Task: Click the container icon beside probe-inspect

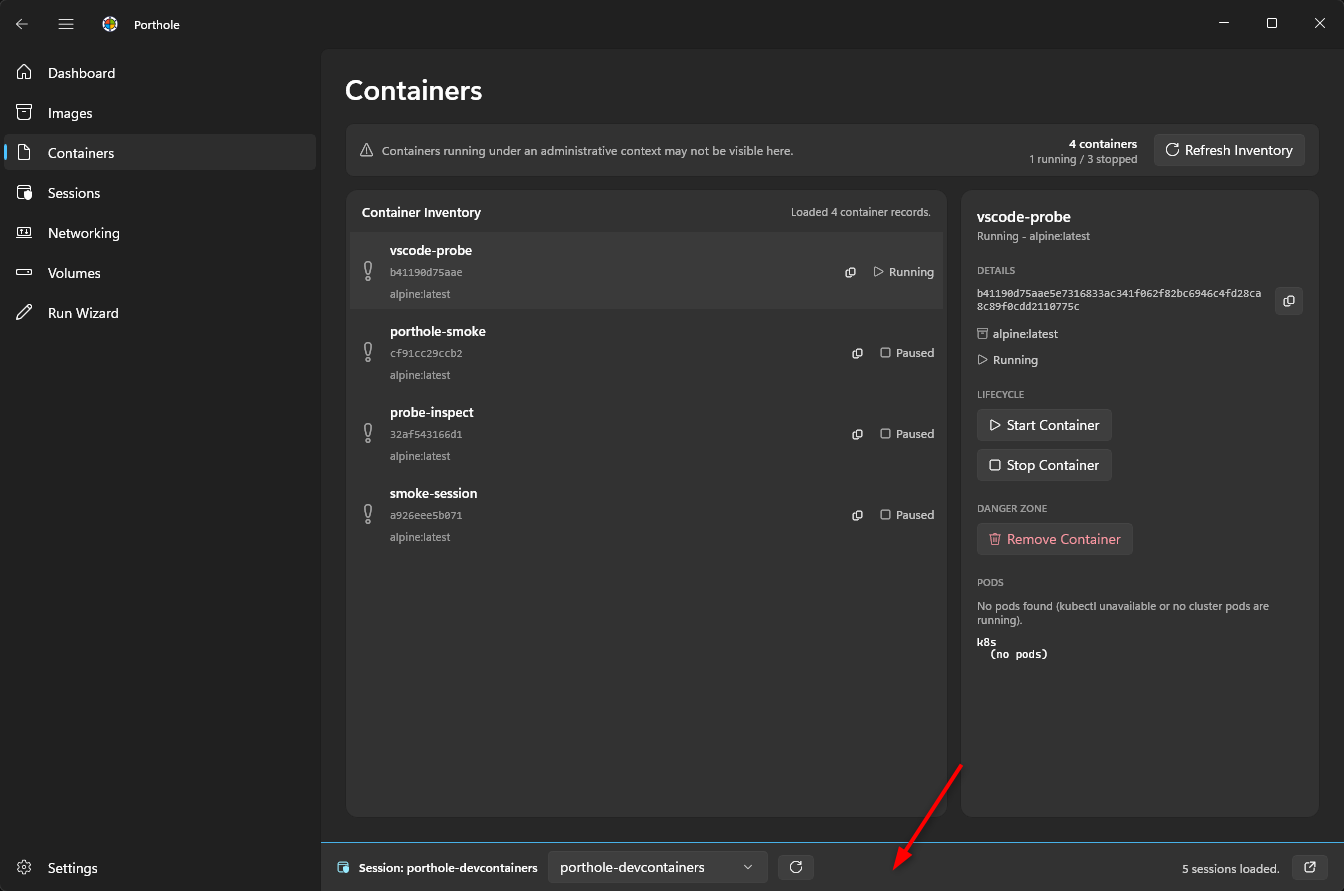Action: [368, 433]
